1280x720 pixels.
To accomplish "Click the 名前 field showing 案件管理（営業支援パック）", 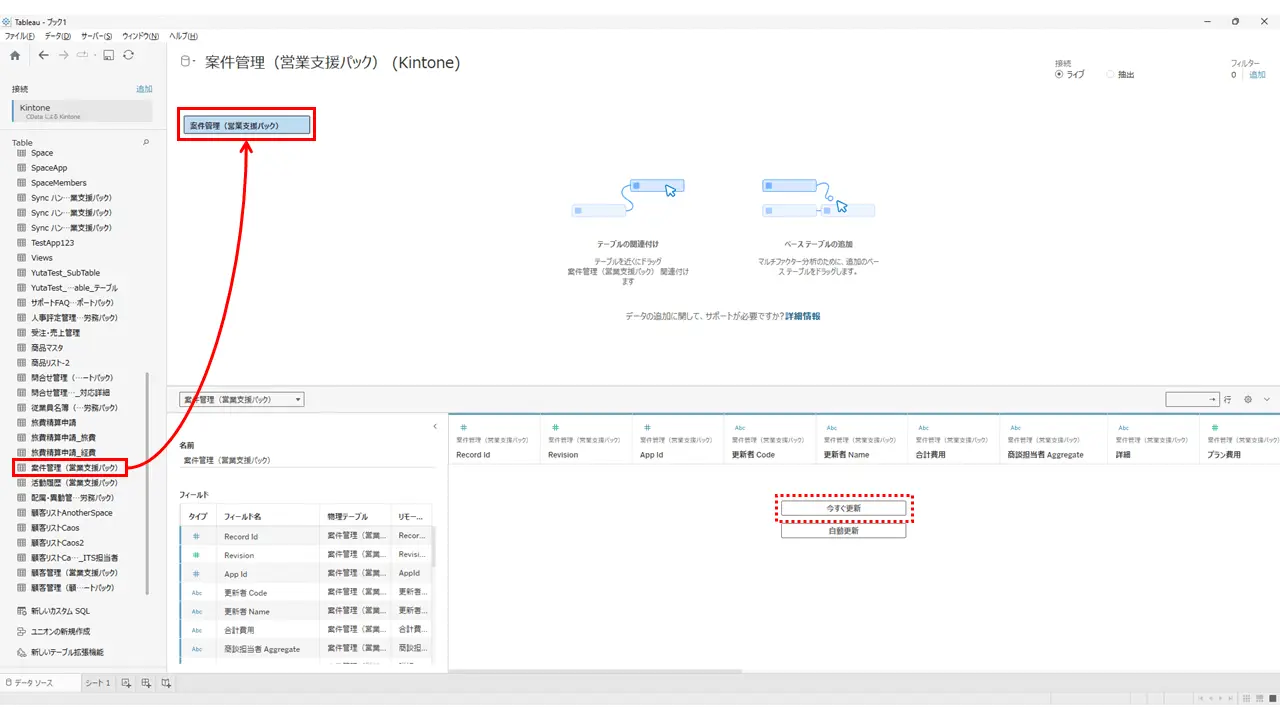I will click(308, 460).
